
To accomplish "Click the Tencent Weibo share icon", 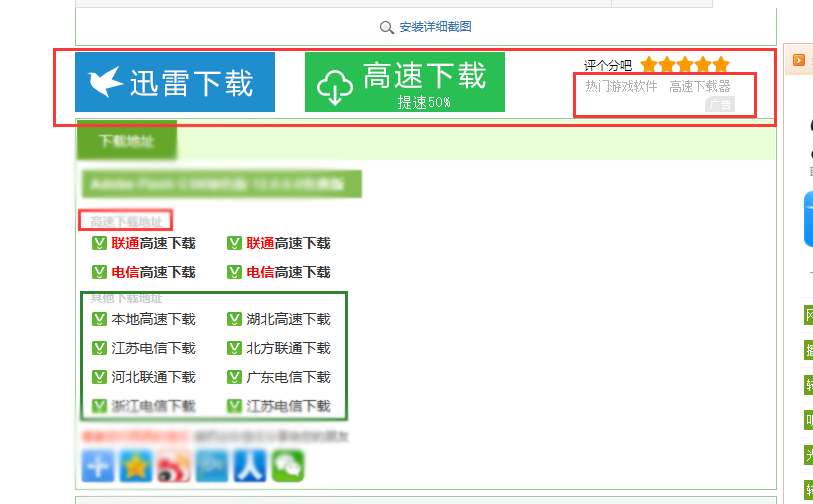I will tap(211, 466).
